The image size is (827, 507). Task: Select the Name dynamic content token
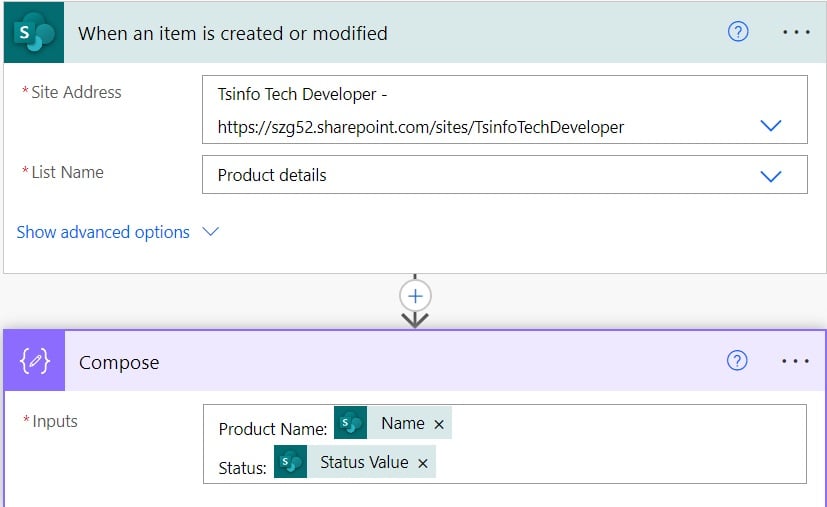pyautogui.click(x=393, y=423)
